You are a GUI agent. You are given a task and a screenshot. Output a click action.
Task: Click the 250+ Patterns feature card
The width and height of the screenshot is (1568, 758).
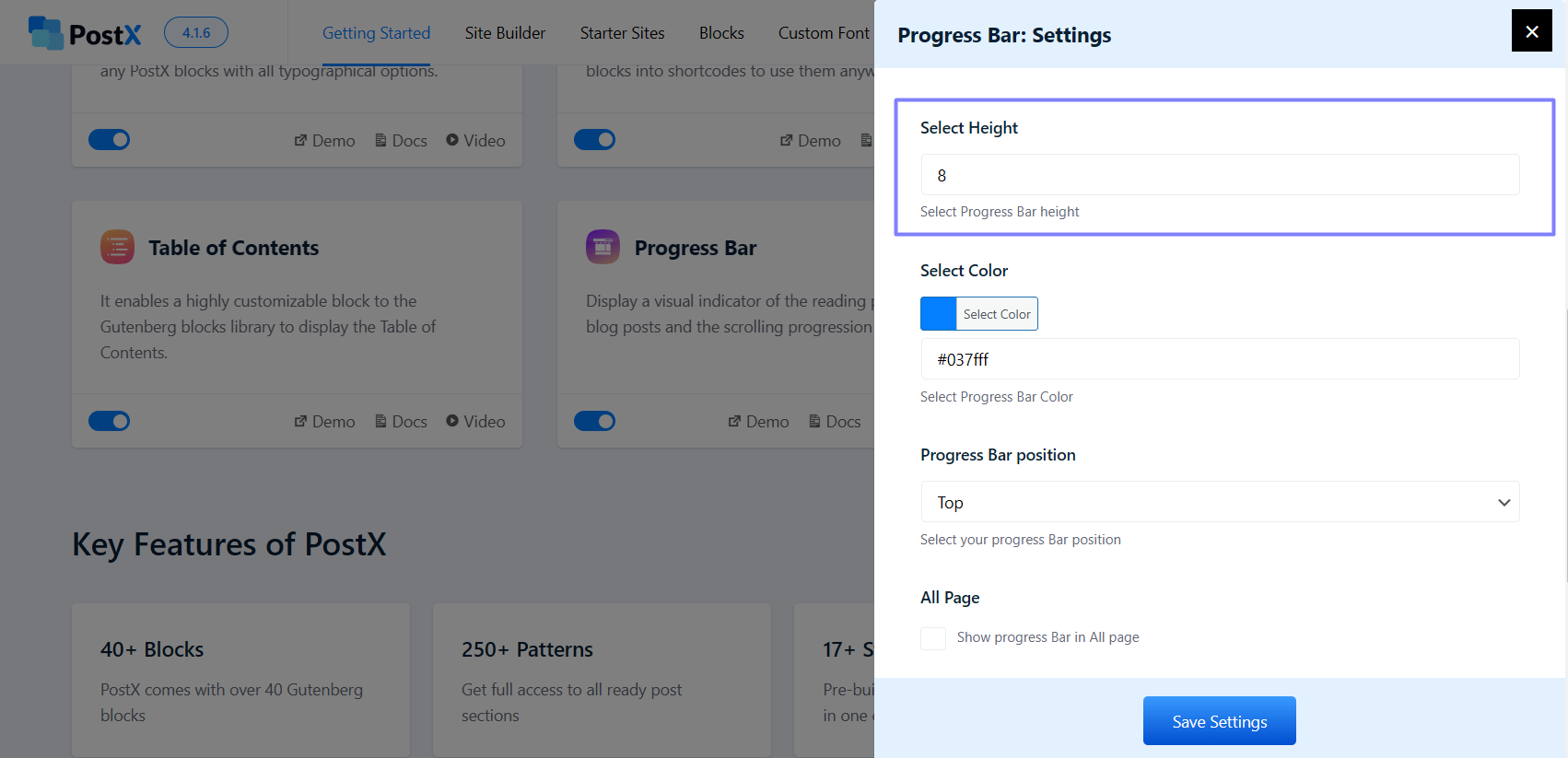[x=602, y=681]
